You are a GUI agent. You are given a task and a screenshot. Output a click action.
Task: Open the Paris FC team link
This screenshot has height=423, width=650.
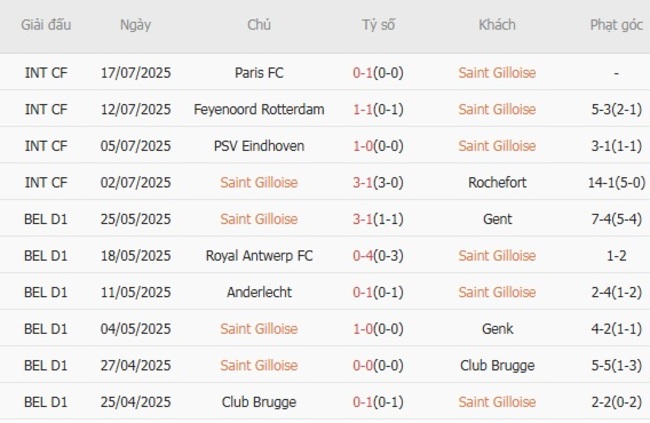[259, 72]
